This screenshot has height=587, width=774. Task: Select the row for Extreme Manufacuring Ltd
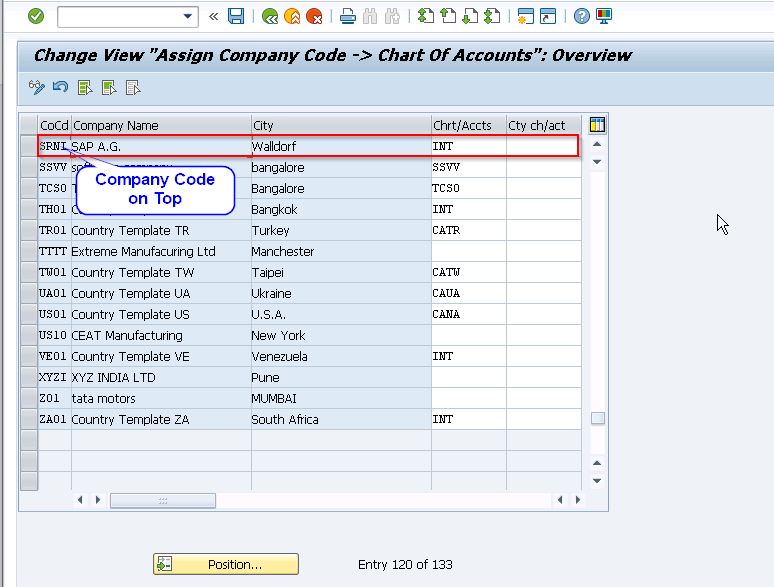(x=29, y=252)
